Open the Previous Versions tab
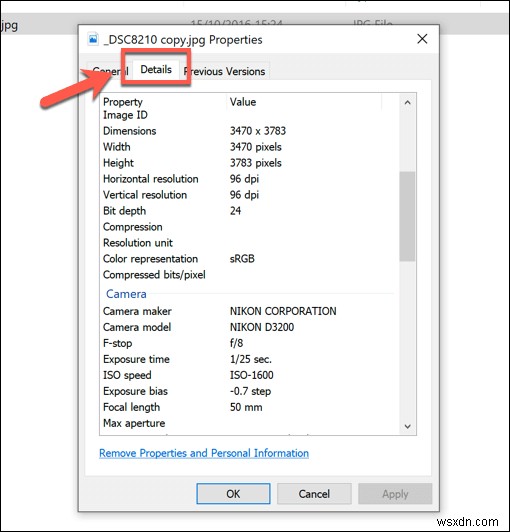This screenshot has height=532, width=510. 225,72
